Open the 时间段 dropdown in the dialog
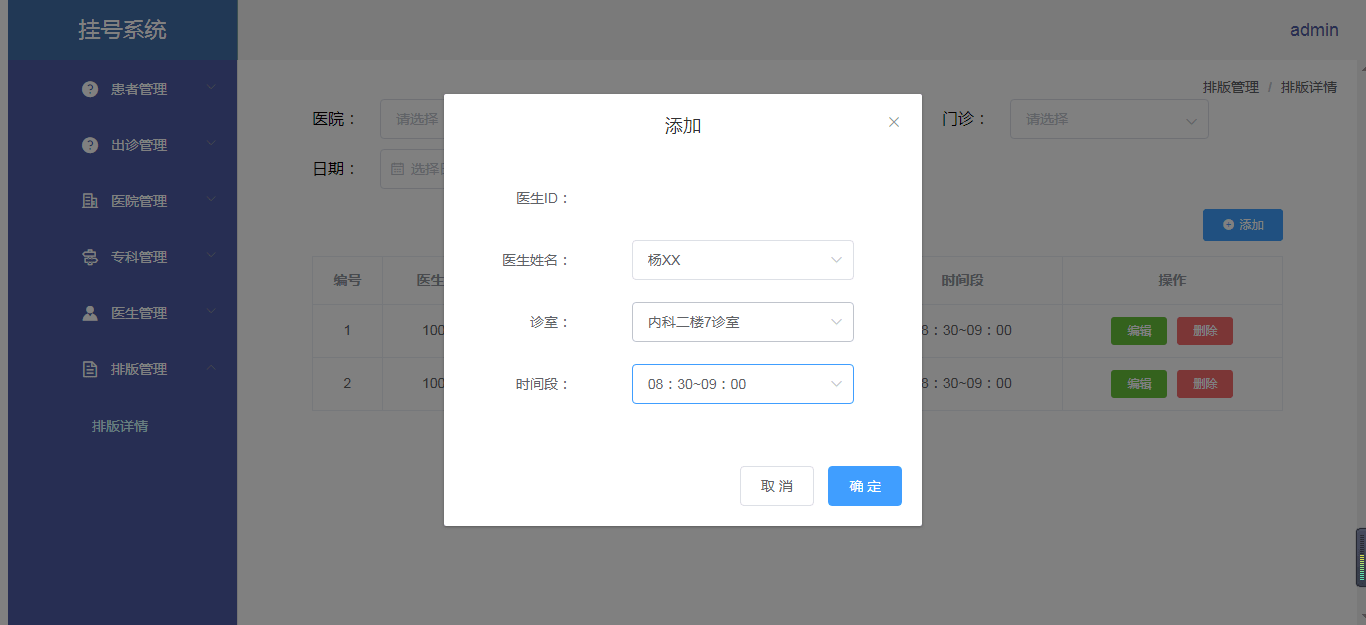The height and width of the screenshot is (625, 1366). (x=742, y=384)
